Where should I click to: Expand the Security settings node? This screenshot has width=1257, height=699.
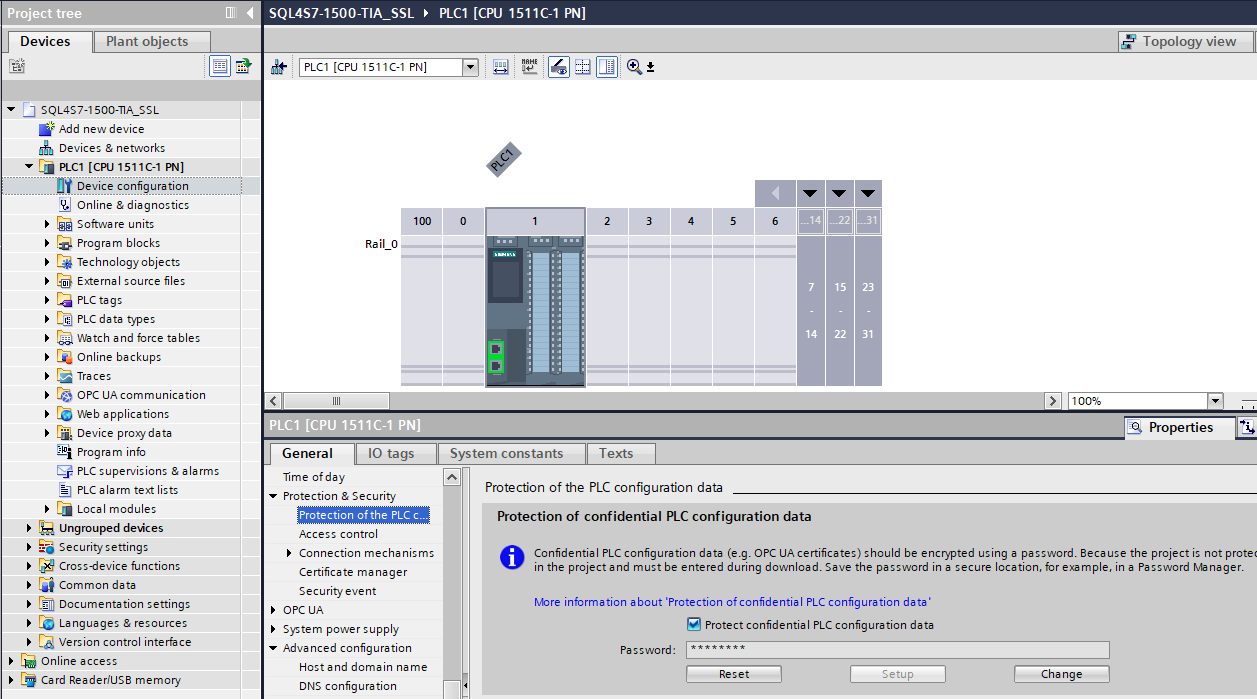[x=29, y=547]
